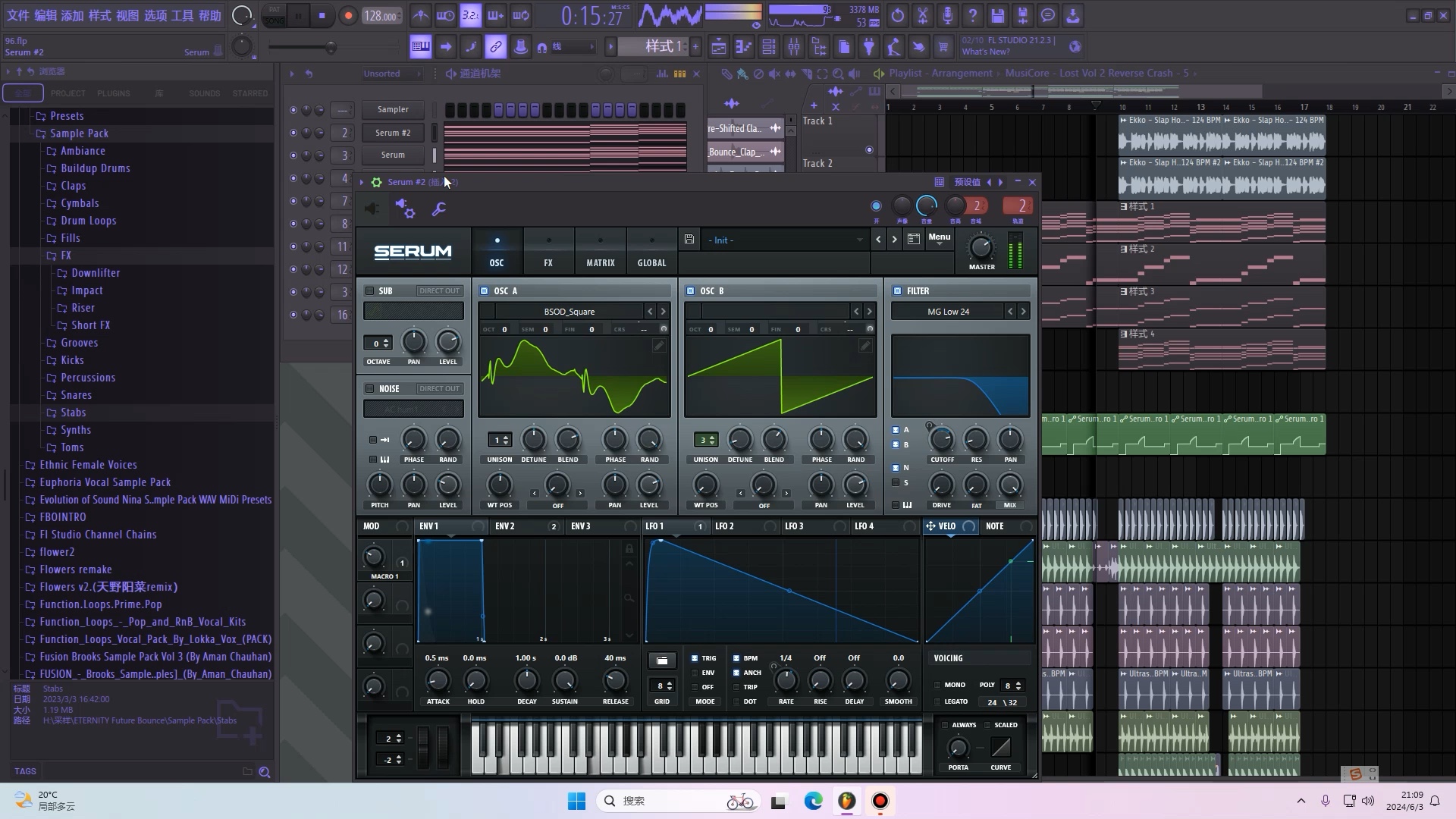Open the mixer view icon
1456x819 pixels.
(x=794, y=47)
